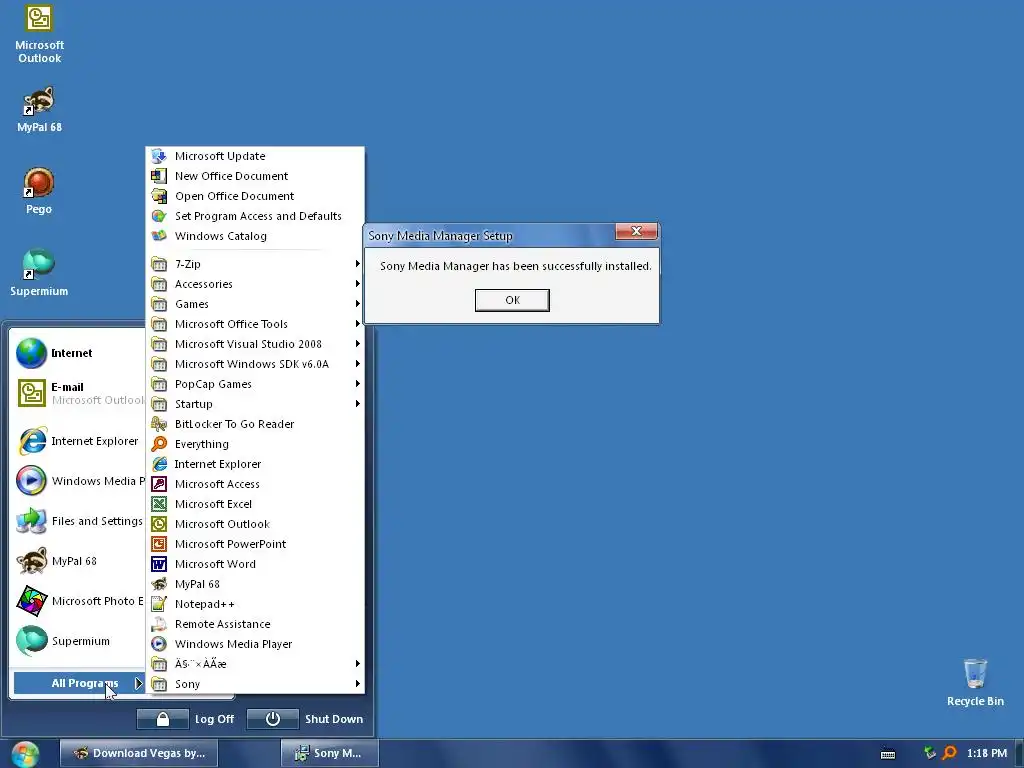This screenshot has width=1024, height=768.
Task: Select Set Program Access and Defaults
Action: click(255, 216)
